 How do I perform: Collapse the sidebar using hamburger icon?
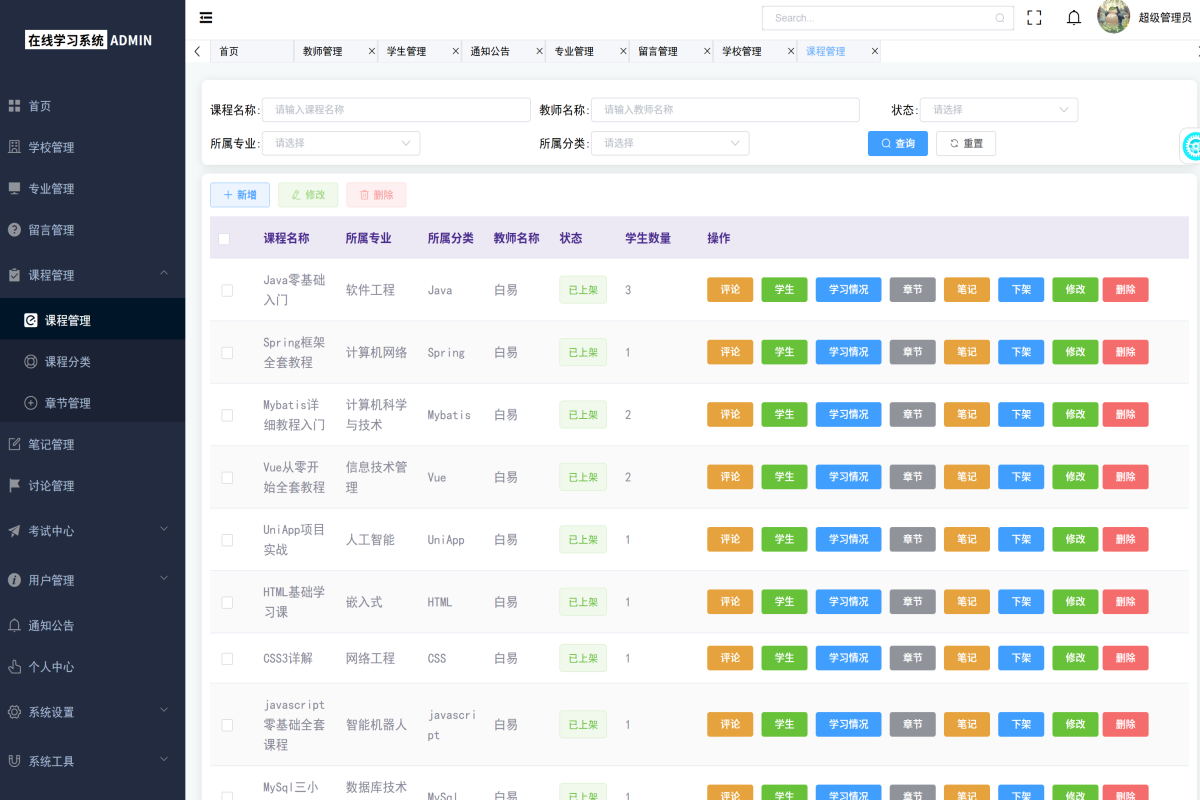pos(206,17)
